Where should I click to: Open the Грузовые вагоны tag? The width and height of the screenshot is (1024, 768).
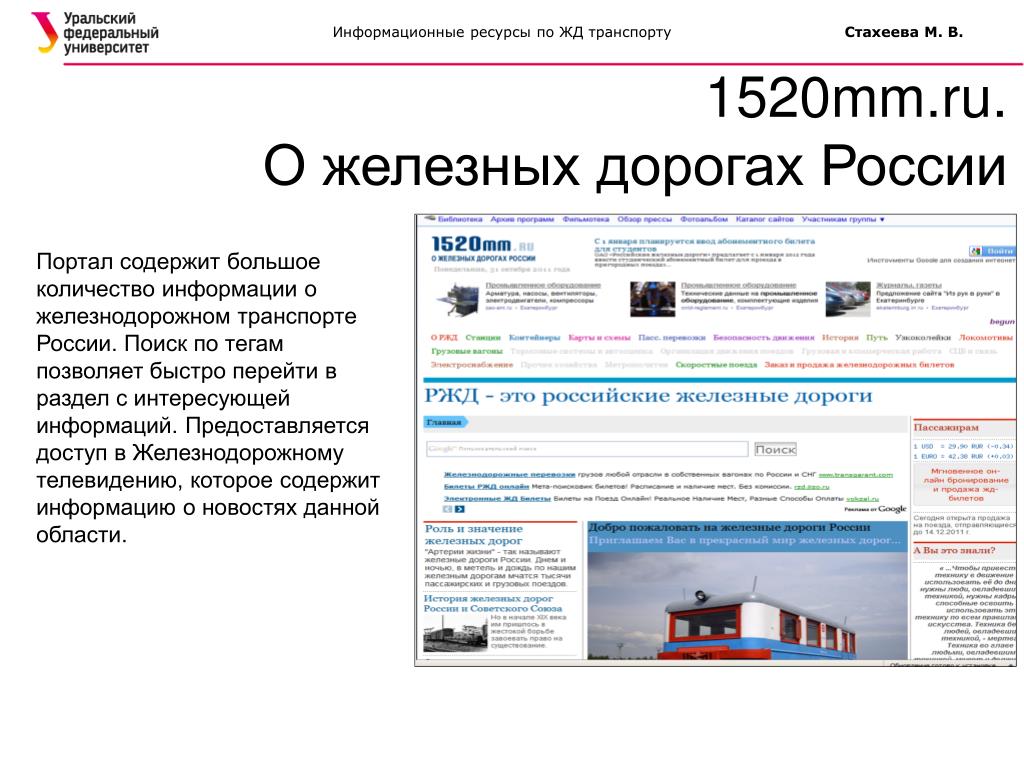click(466, 351)
